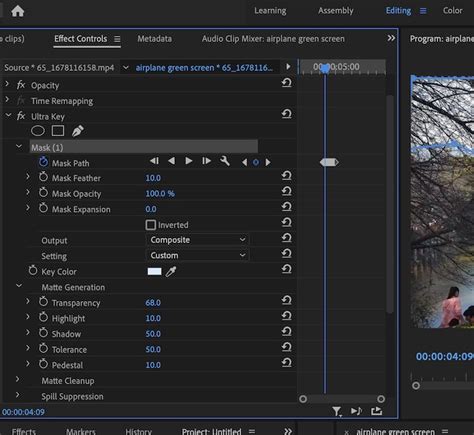This screenshot has height=435, width=474.
Task: Toggle the Inverted mask checkbox
Action: pyautogui.click(x=151, y=225)
